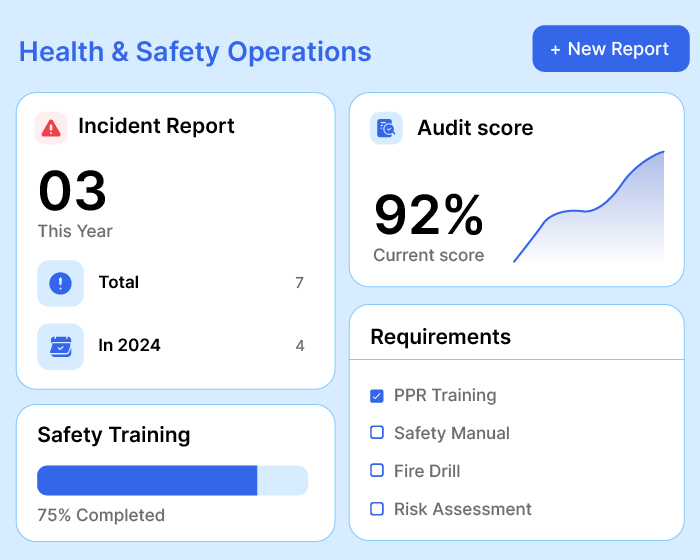Click the total incidents count of 7
The width and height of the screenshot is (700, 560).
point(299,283)
